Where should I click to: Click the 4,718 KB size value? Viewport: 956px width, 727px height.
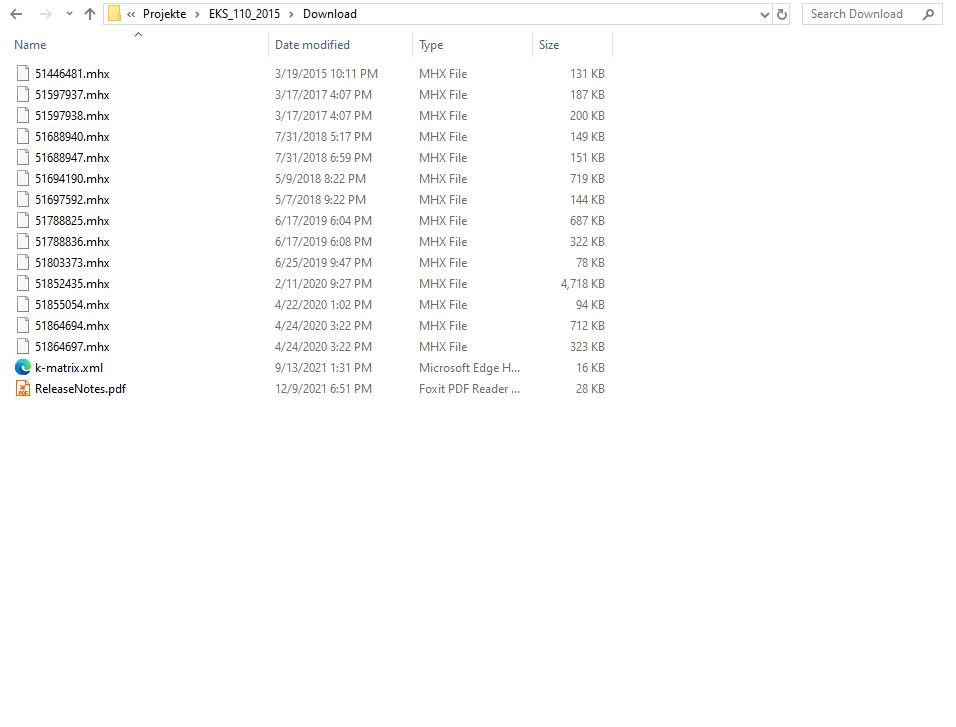[582, 284]
